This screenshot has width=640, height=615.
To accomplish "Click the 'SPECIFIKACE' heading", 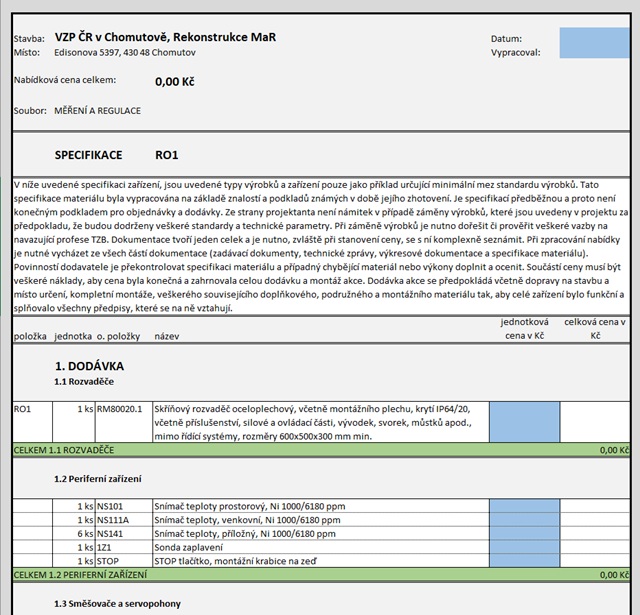I will [x=89, y=155].
